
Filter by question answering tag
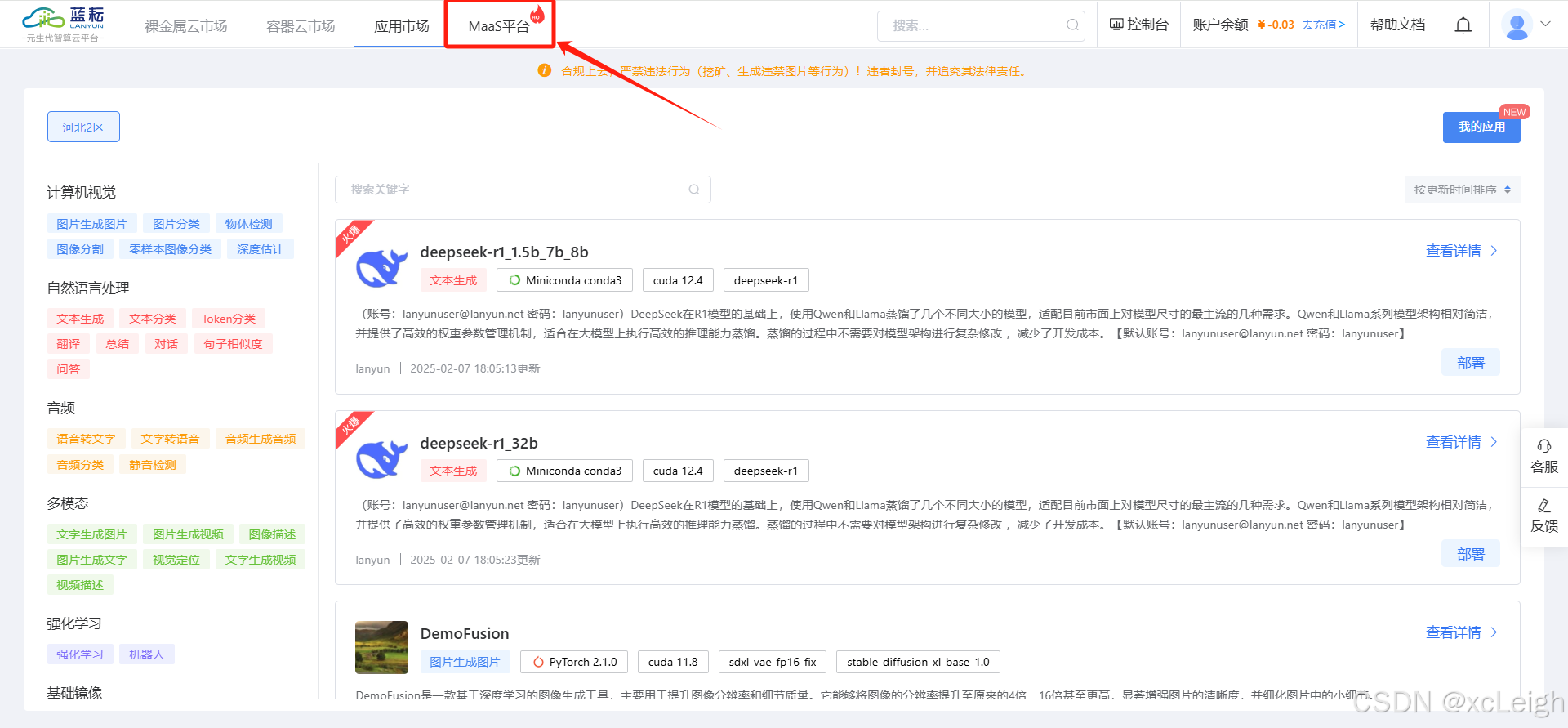coord(69,369)
